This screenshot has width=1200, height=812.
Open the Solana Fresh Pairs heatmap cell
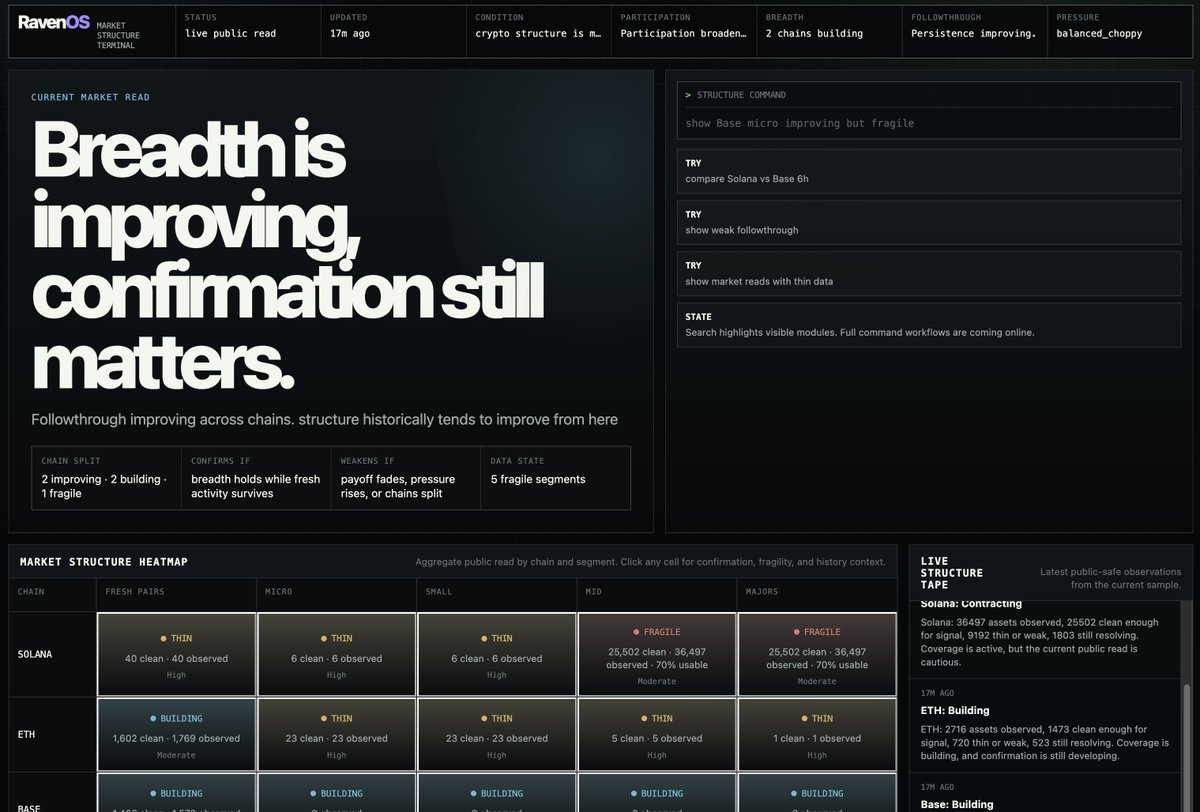click(x=176, y=654)
